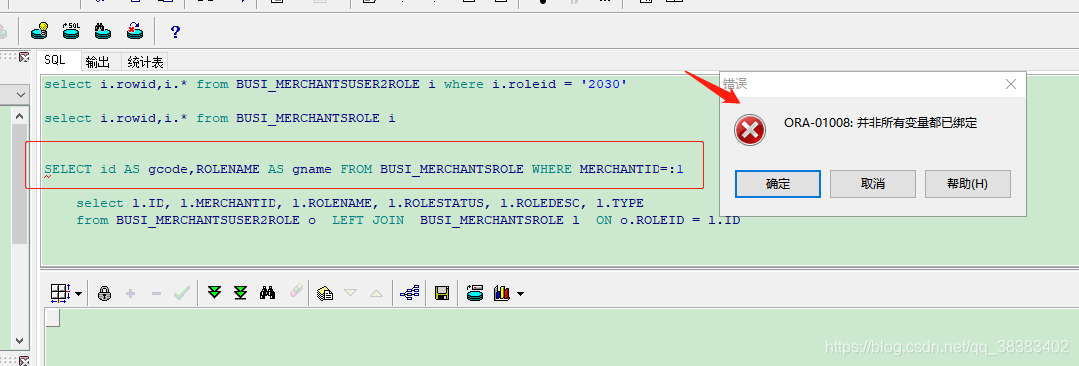This screenshot has height=366, width=1079.
Task: Fetch next page with green double arrow
Action: (x=214, y=293)
